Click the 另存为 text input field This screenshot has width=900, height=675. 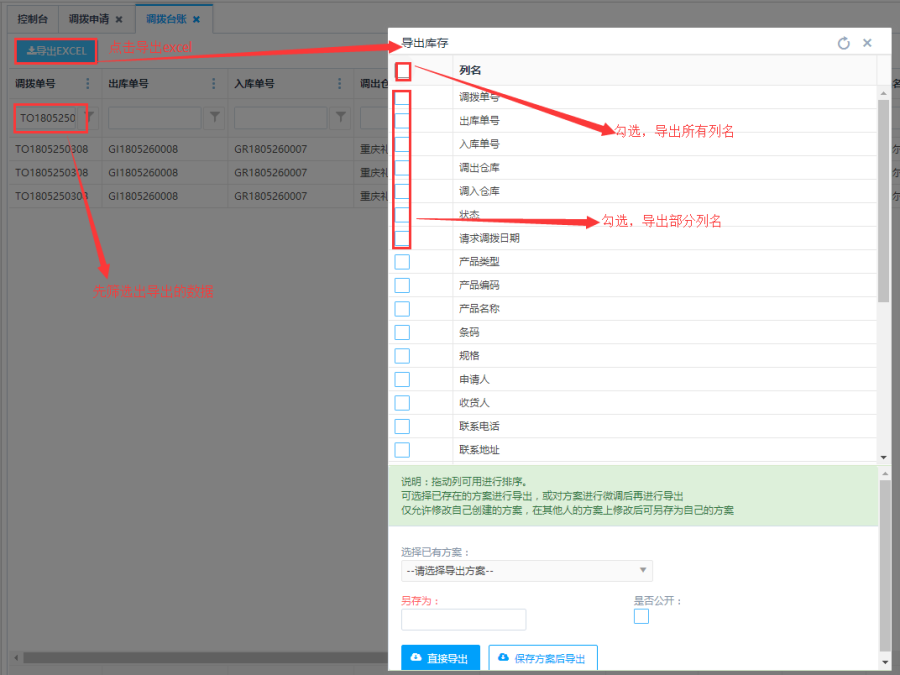[463, 620]
